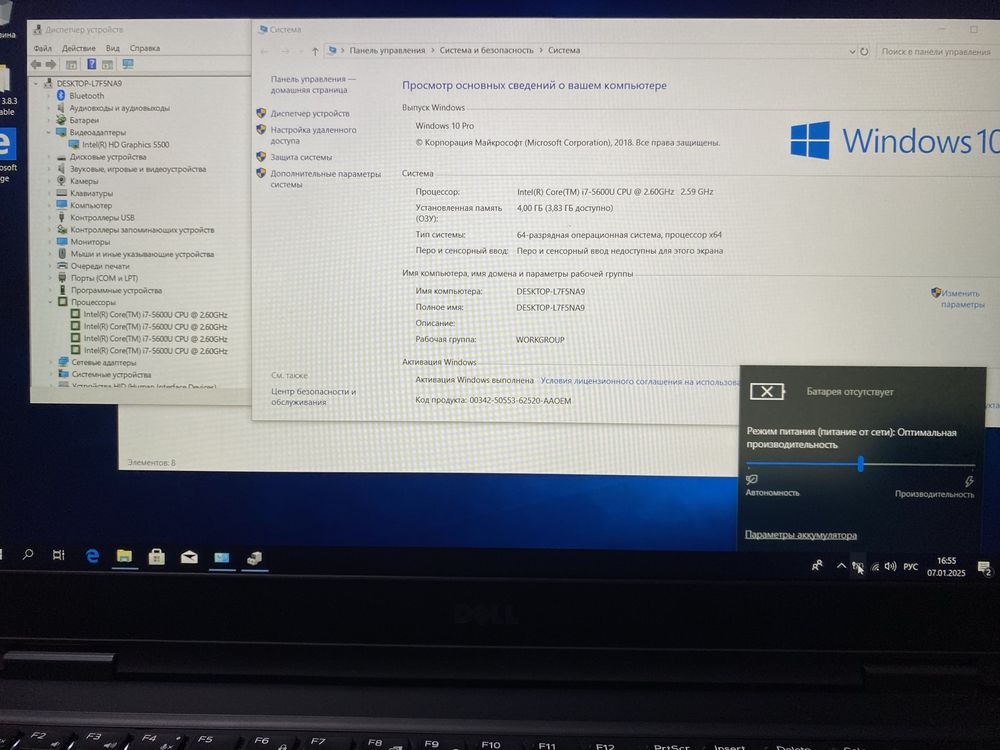
Task: Open File Explorer from taskbar
Action: [124, 557]
